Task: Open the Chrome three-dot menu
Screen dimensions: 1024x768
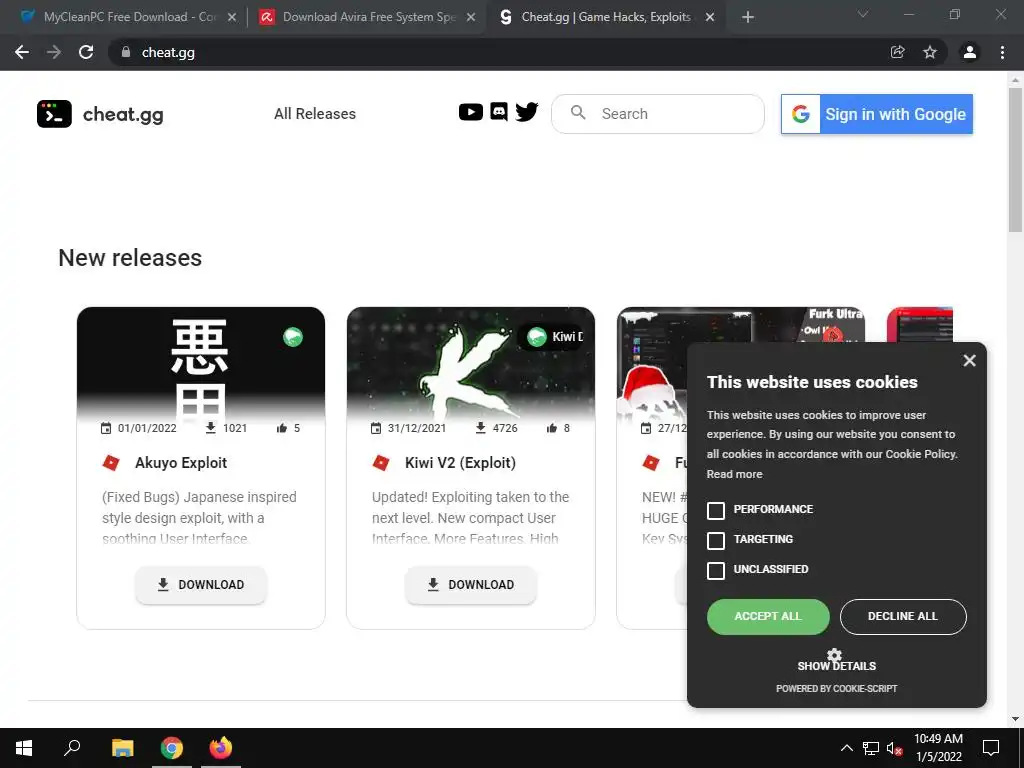Action: point(1002,52)
